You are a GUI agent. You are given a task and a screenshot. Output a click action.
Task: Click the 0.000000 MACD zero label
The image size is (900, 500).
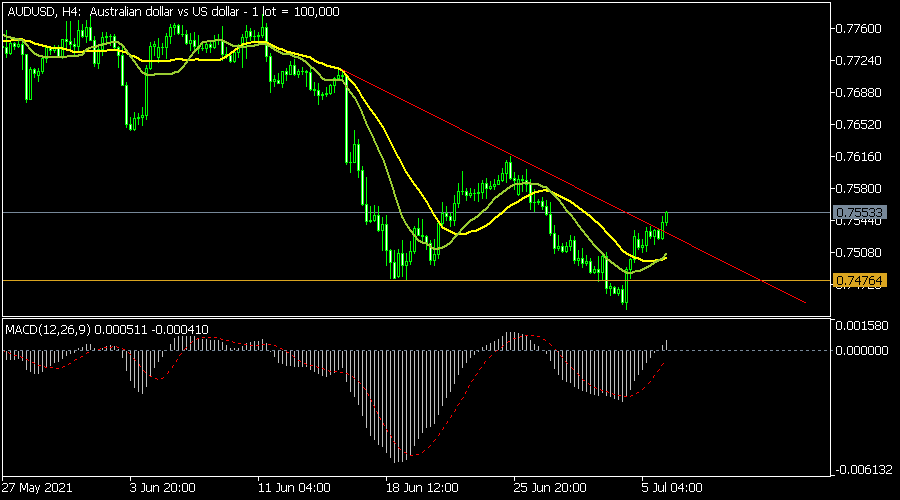[x=862, y=350]
